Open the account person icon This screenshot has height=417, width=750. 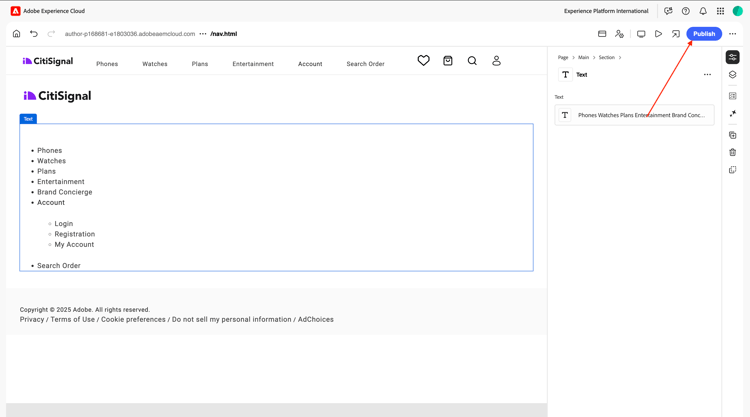tap(496, 61)
